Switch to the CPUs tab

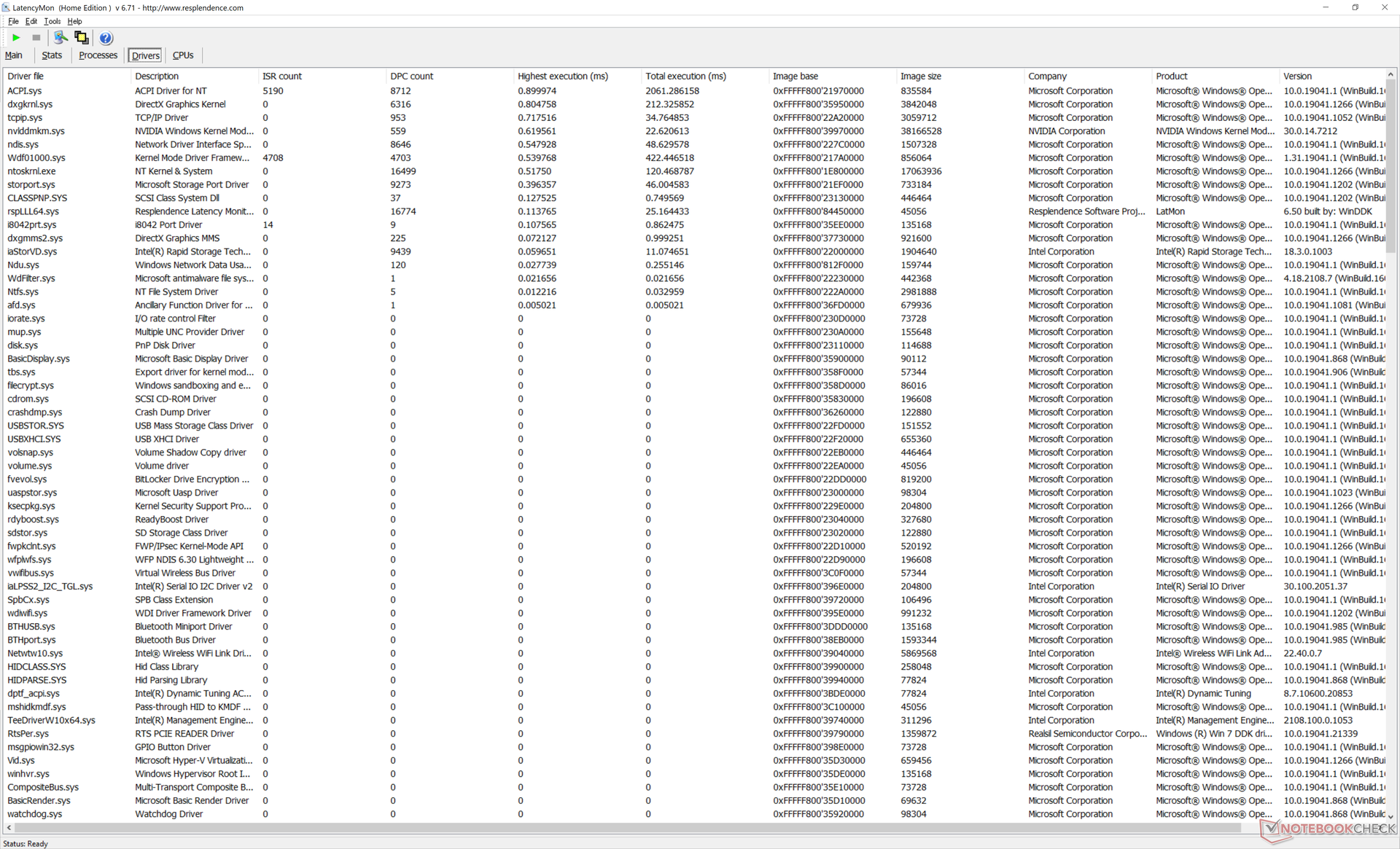182,55
